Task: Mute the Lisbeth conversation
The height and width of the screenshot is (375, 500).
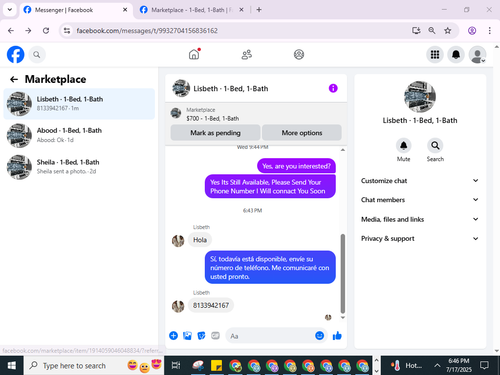Action: coord(403,146)
